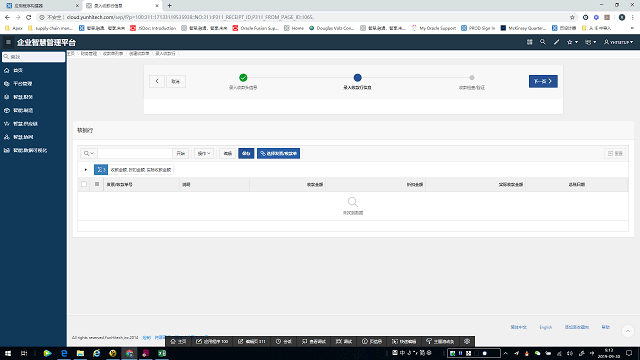The image size is (640, 360).
Task: Open the apps grid icon in header
Action: click(x=529, y=42)
